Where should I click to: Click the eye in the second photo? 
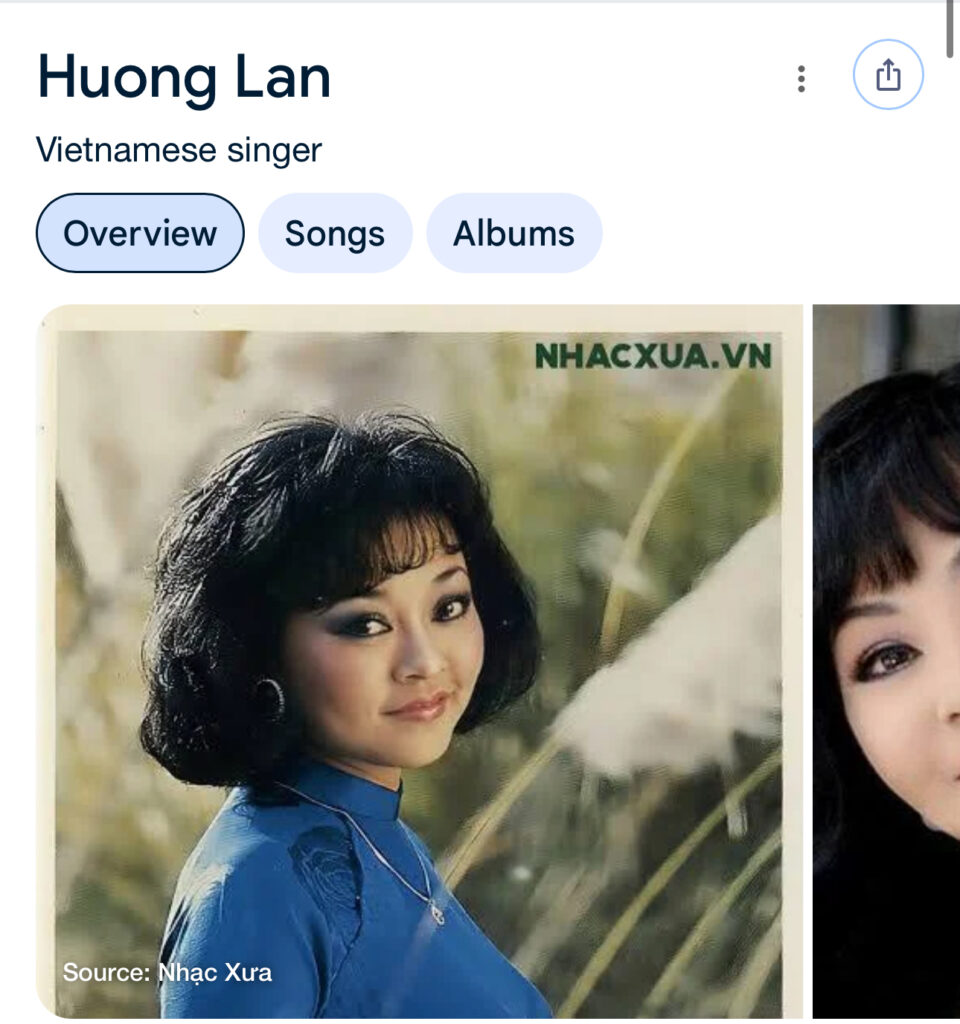888,660
